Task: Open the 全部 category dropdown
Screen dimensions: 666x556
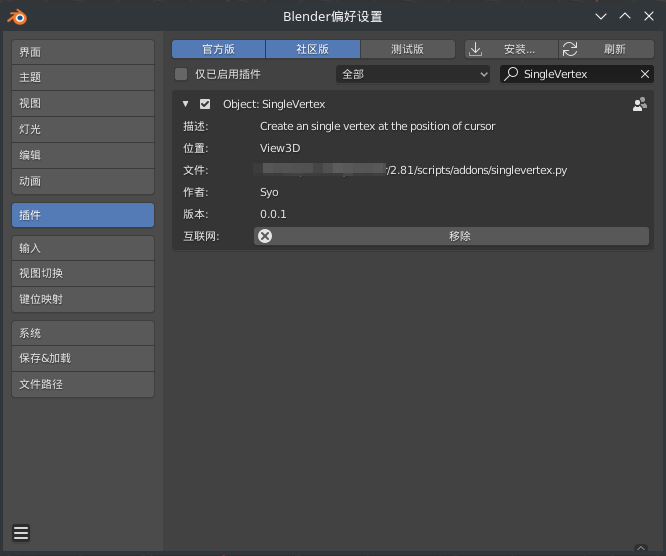Action: click(x=413, y=74)
